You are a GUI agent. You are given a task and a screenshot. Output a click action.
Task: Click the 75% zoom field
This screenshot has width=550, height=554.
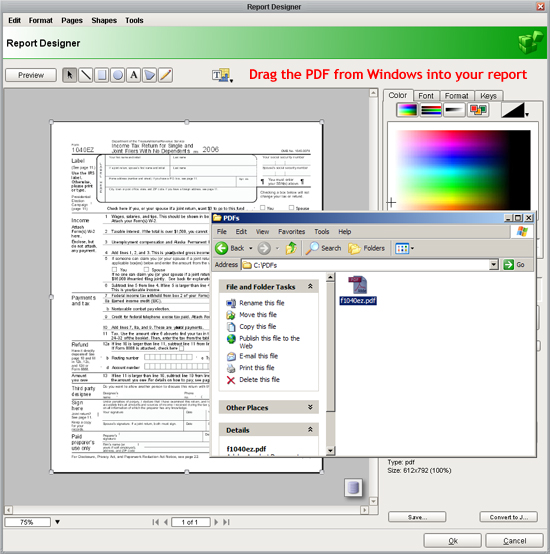[27, 522]
